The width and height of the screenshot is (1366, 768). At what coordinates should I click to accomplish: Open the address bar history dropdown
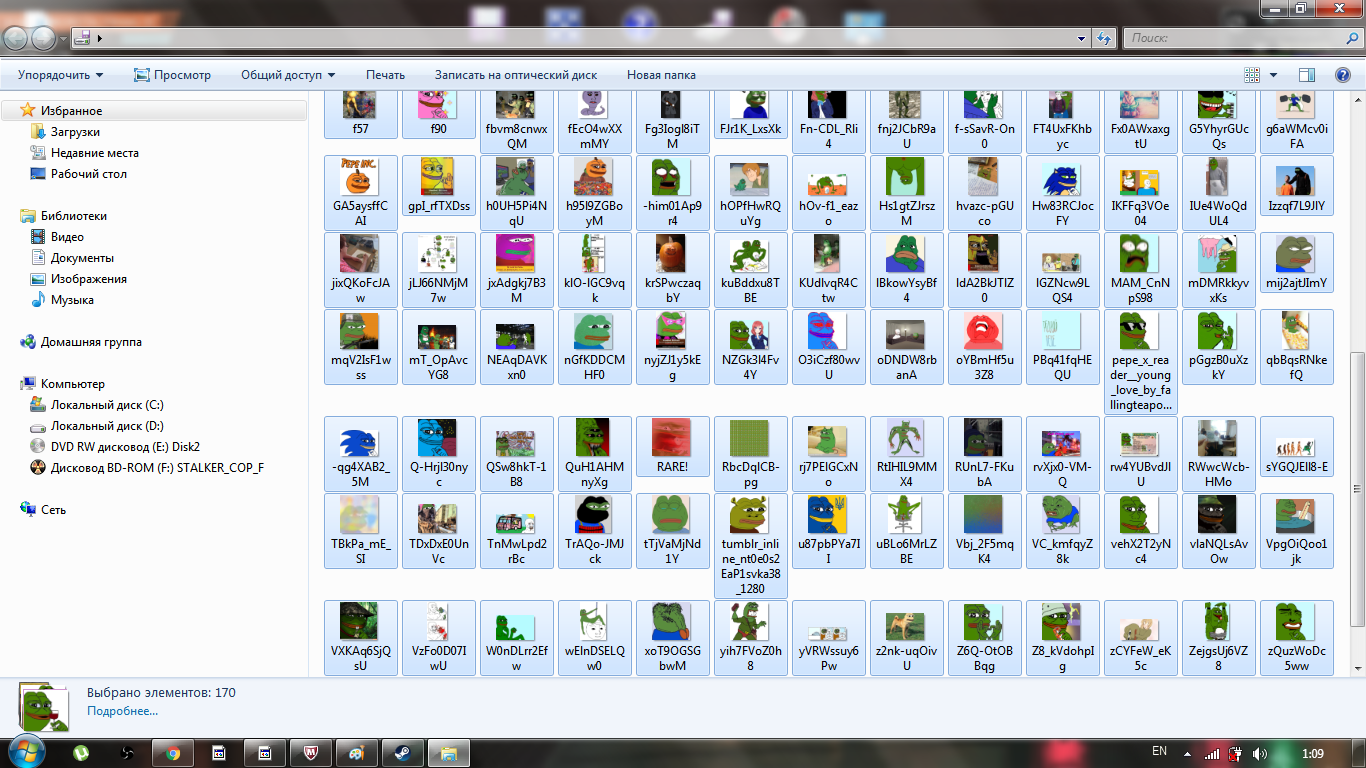[1083, 38]
